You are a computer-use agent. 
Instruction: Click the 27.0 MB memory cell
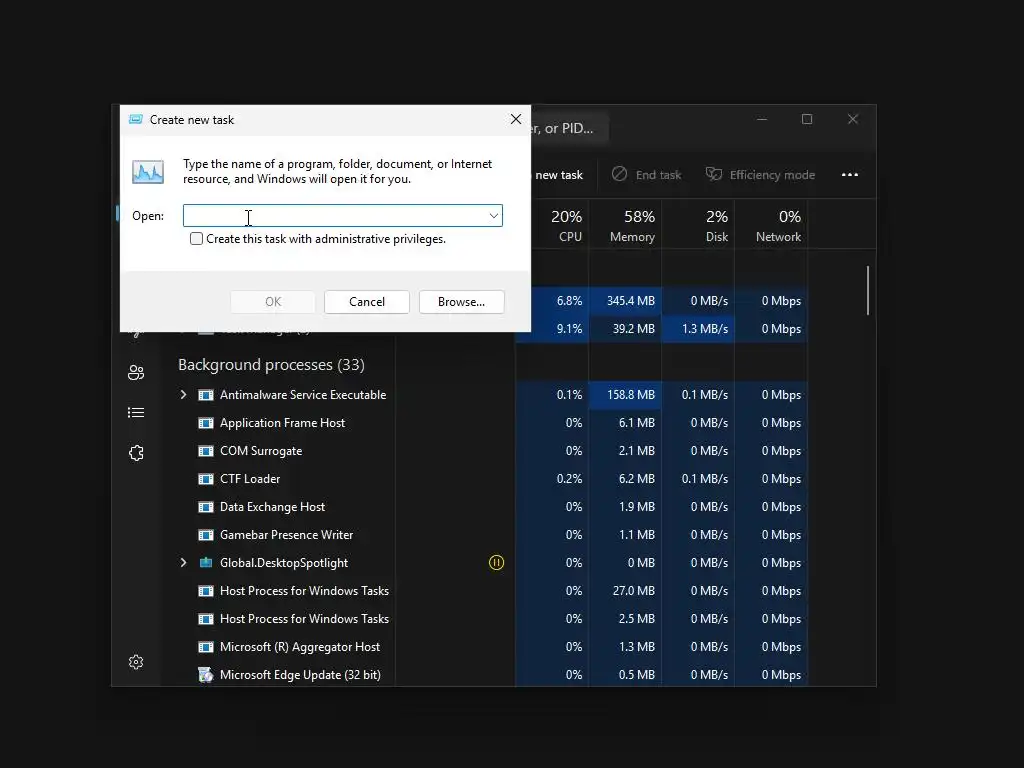[x=626, y=591]
